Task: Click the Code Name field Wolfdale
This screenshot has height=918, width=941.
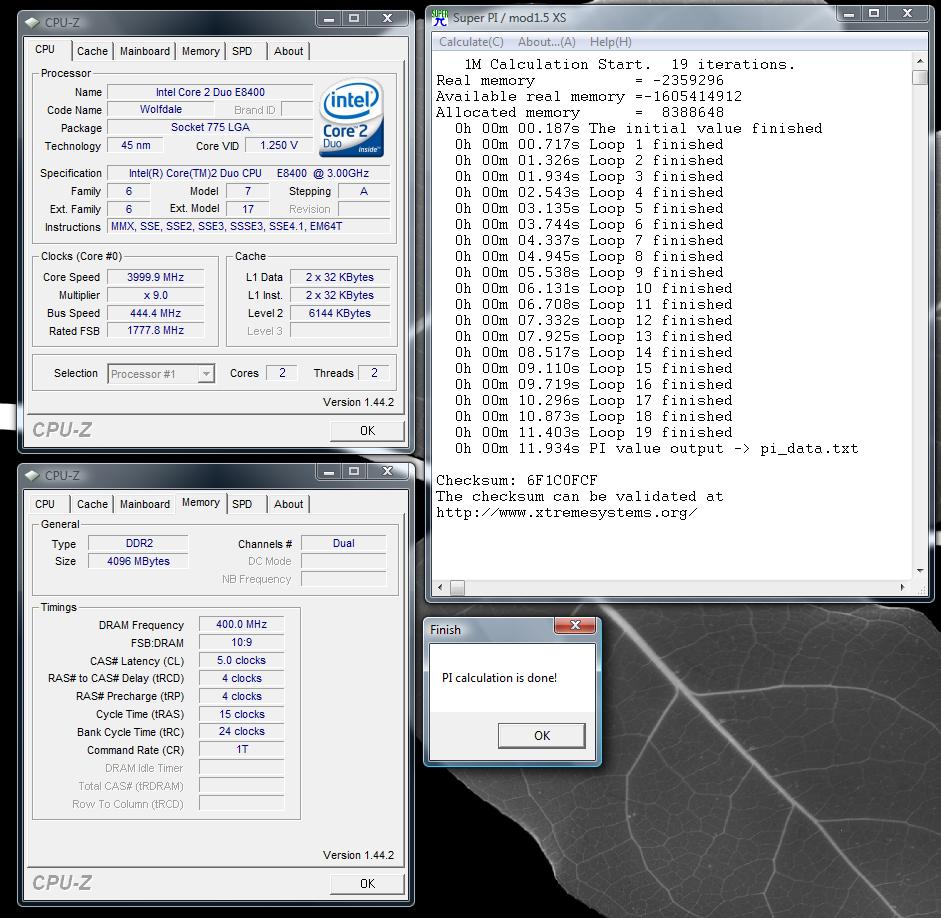Action: point(161,110)
